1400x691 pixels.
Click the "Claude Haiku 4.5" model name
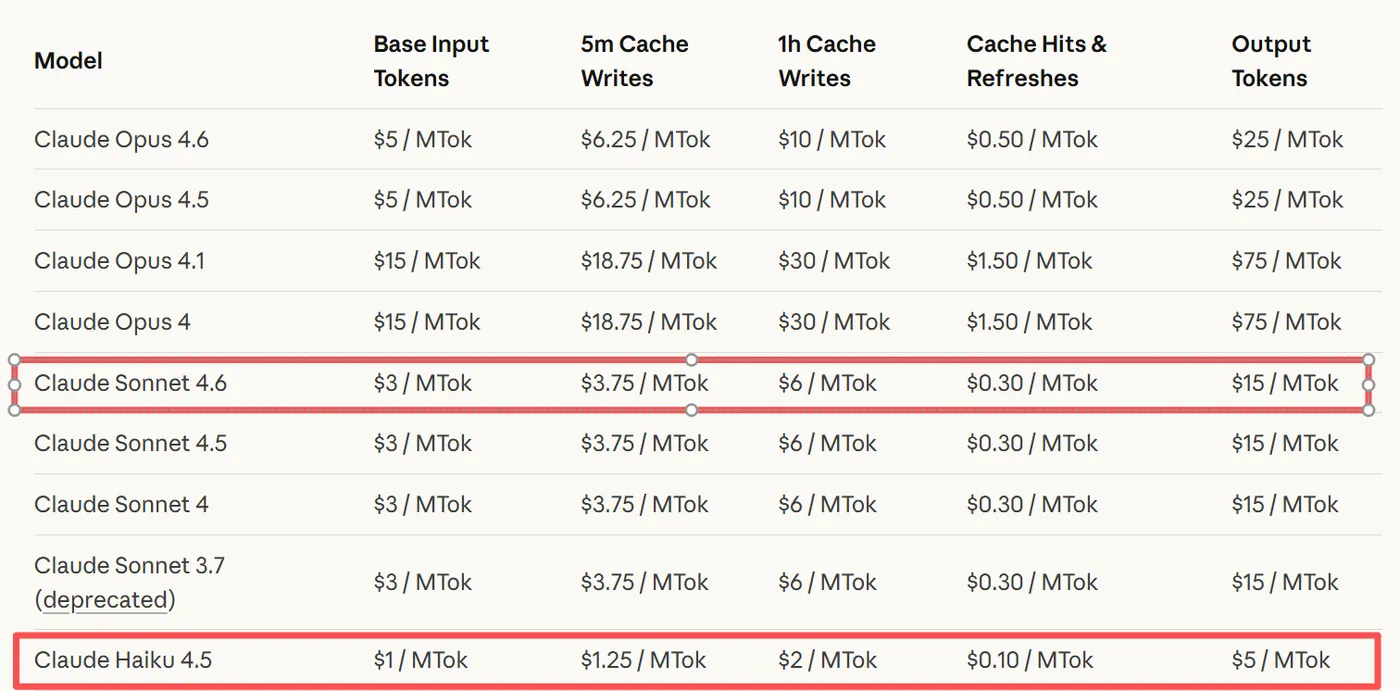(x=123, y=660)
